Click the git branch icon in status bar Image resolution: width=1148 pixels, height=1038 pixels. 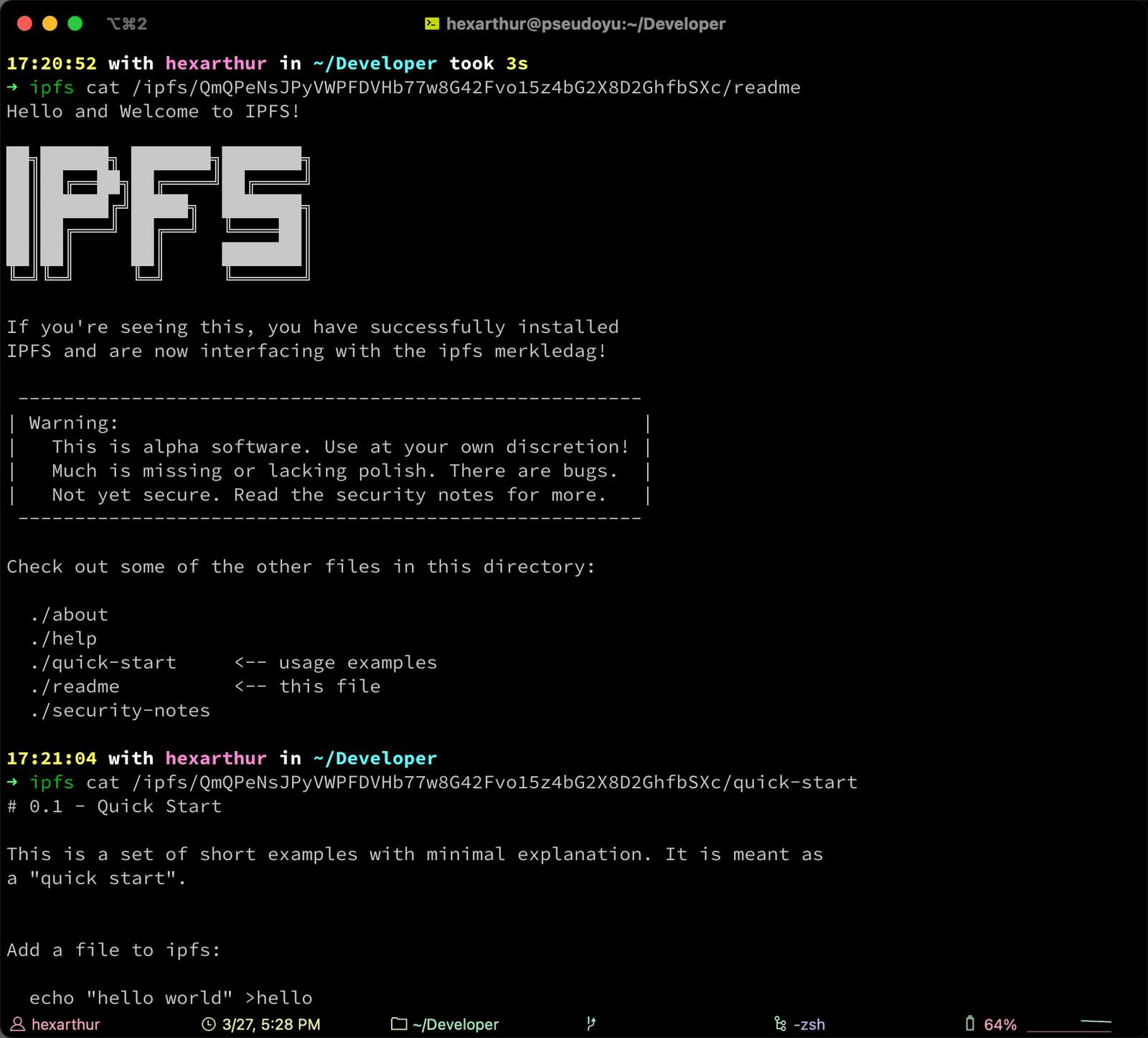tap(591, 1024)
